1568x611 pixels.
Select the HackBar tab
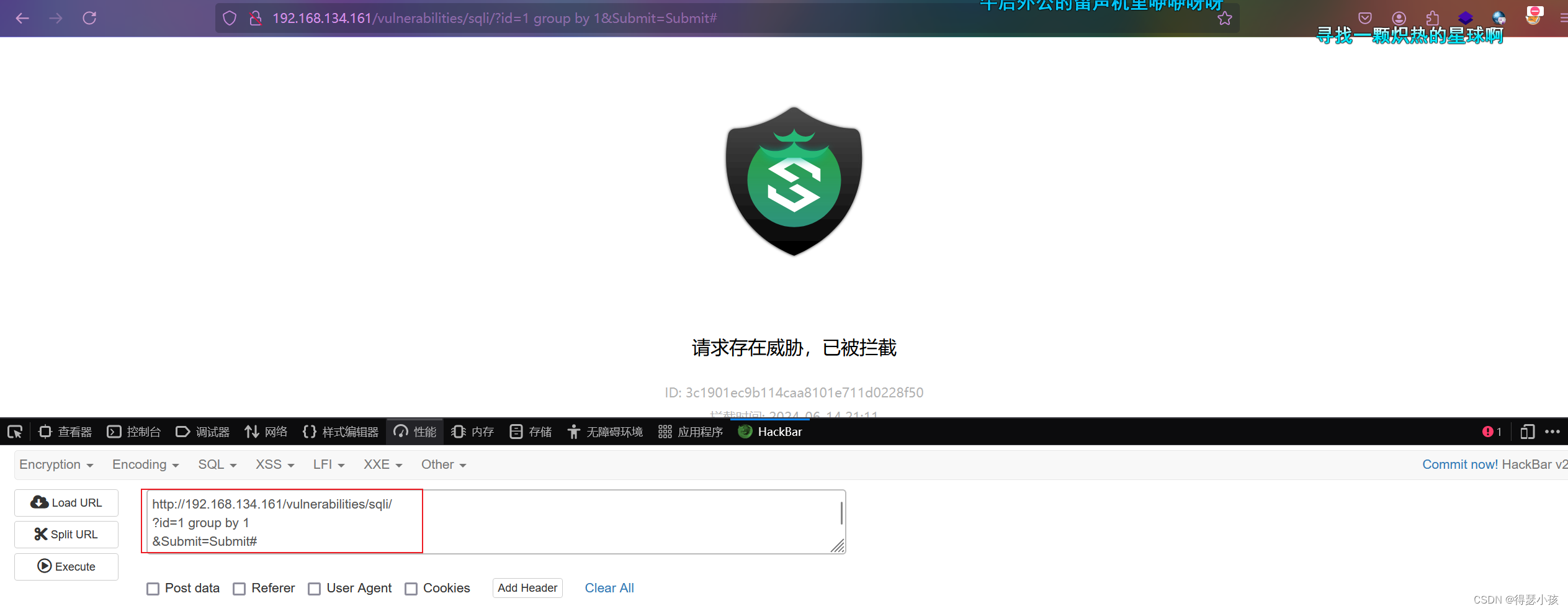770,432
